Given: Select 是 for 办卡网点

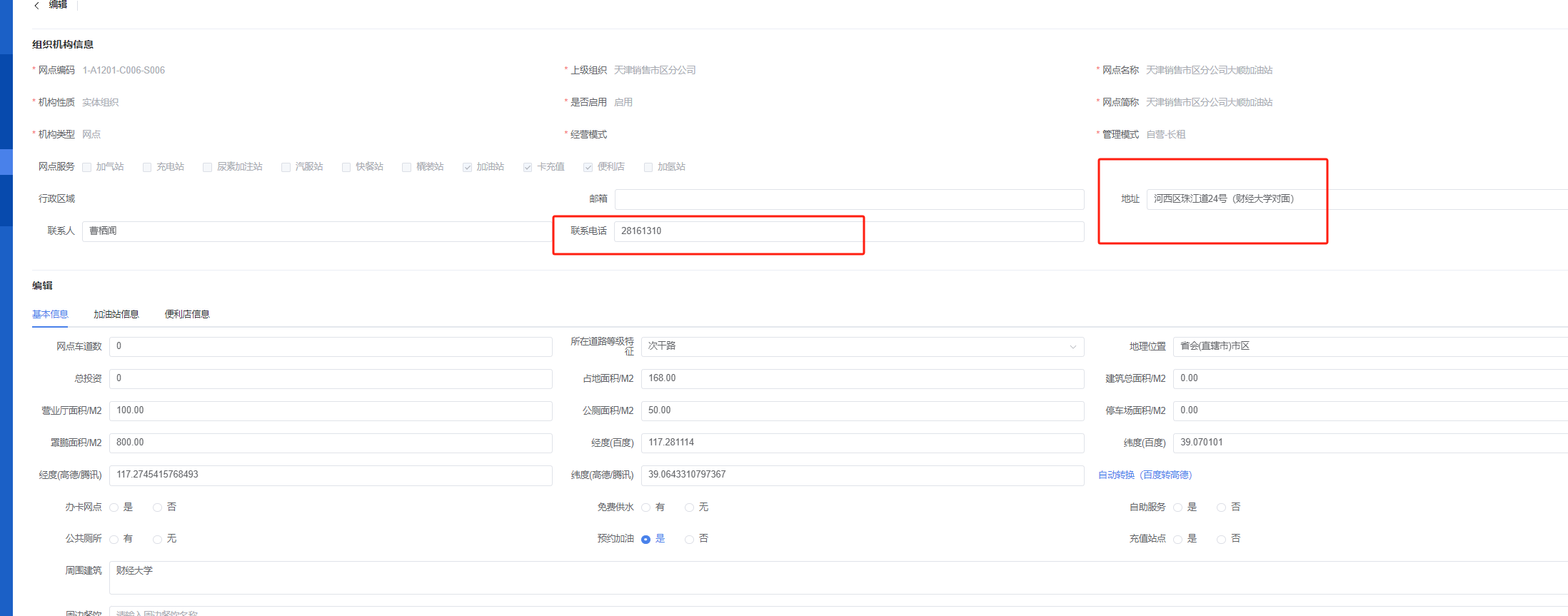Looking at the screenshot, I should click(114, 508).
